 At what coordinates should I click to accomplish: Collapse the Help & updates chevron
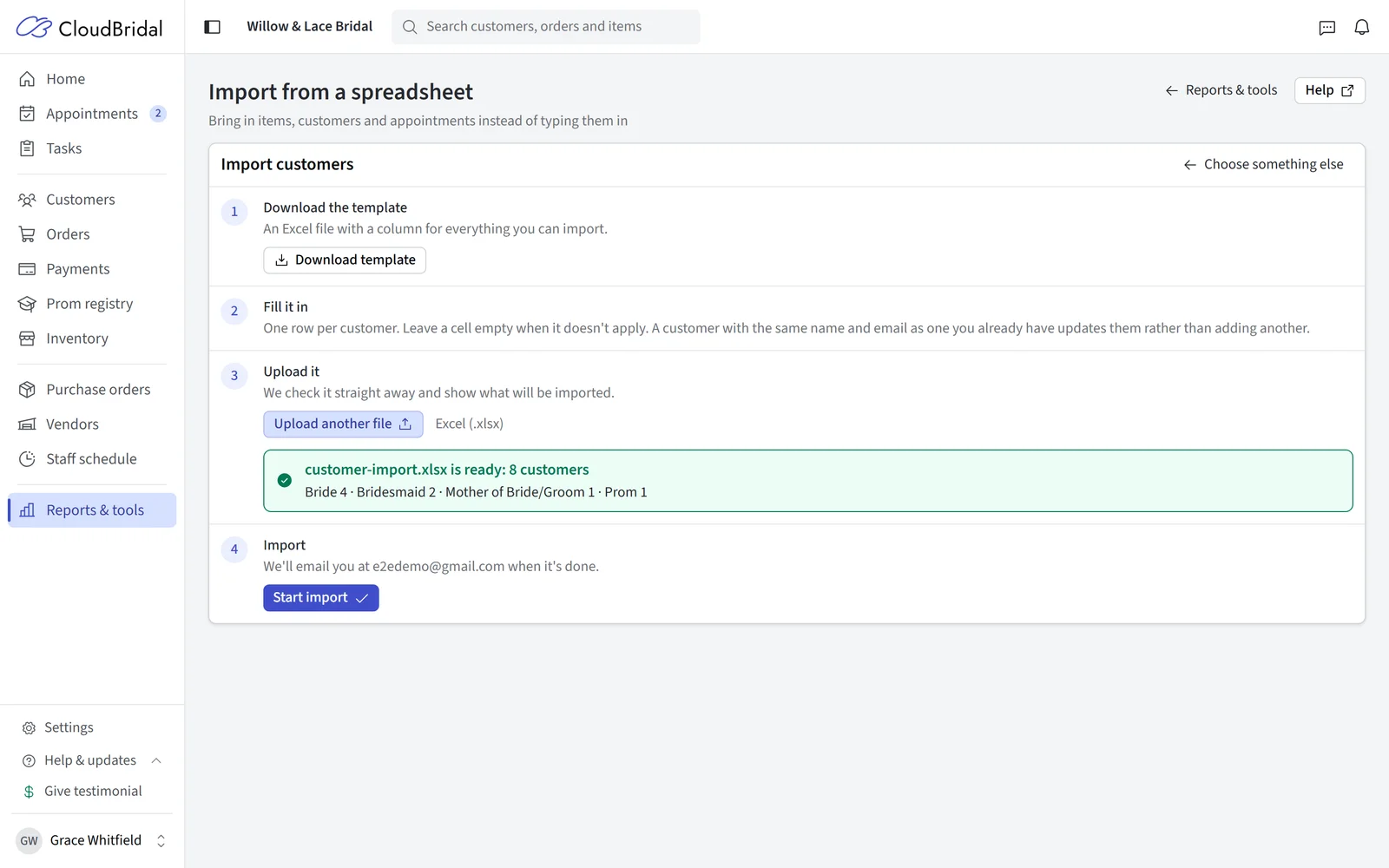point(156,760)
